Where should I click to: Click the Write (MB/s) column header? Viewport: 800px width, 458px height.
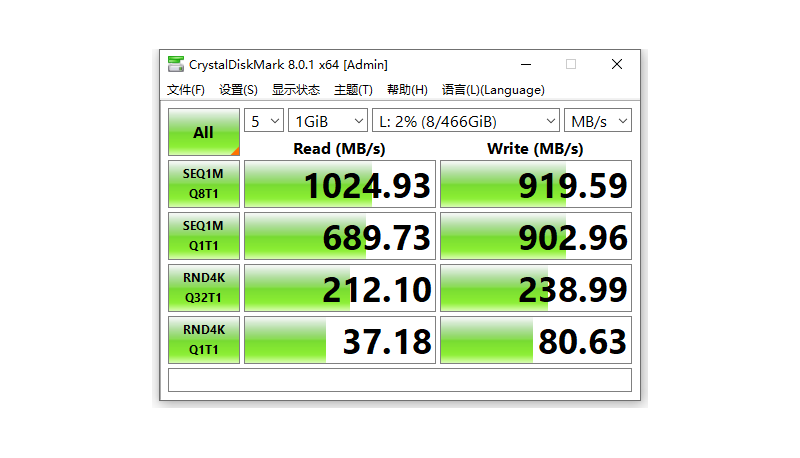[535, 148]
